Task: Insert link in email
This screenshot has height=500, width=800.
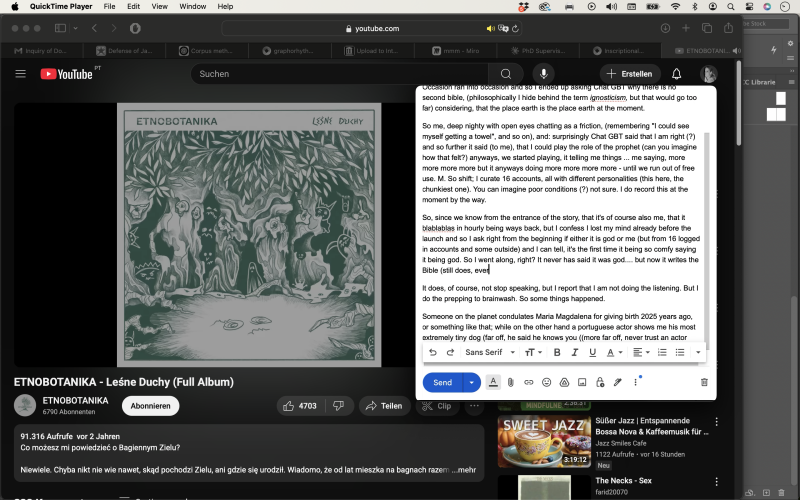Action: tap(529, 382)
